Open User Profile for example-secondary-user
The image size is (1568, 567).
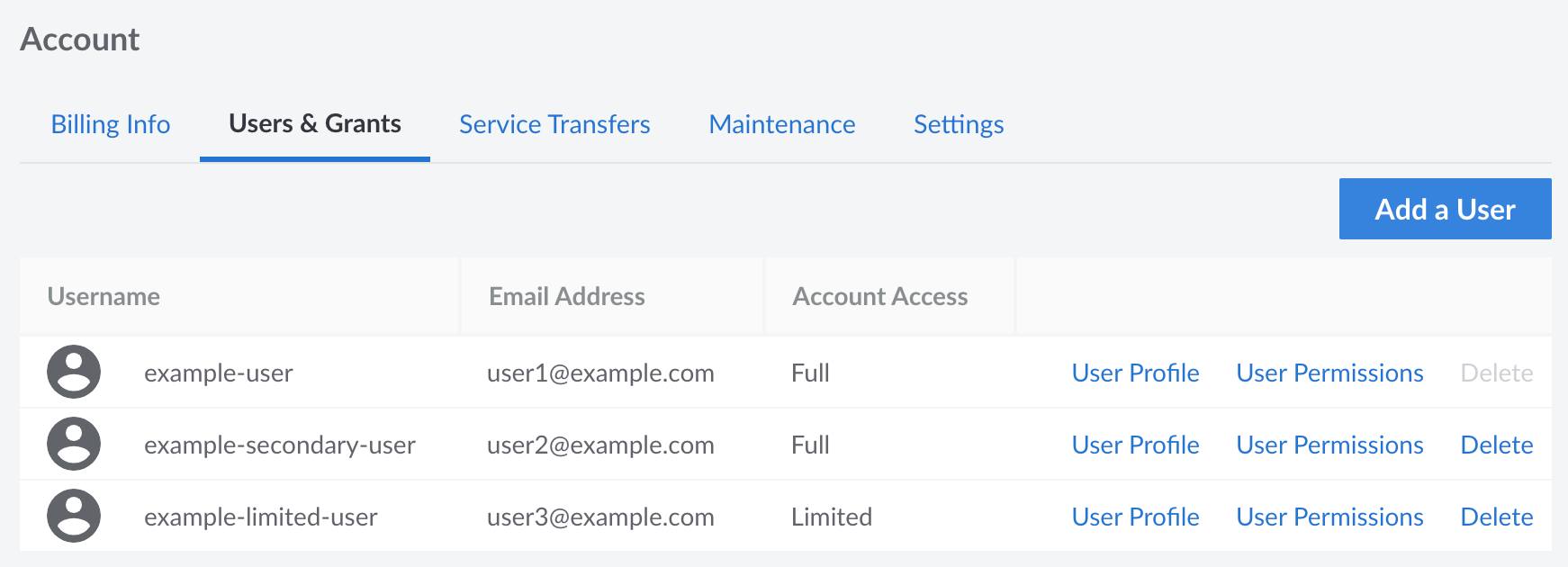[1136, 444]
